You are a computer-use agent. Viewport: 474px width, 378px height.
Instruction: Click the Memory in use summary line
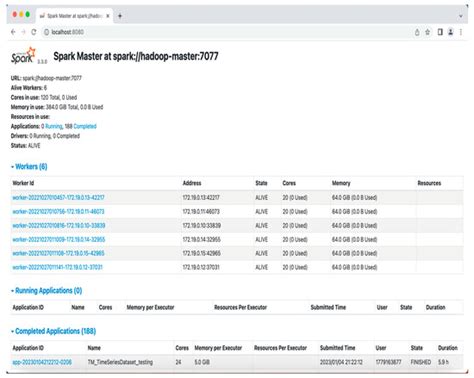point(57,107)
